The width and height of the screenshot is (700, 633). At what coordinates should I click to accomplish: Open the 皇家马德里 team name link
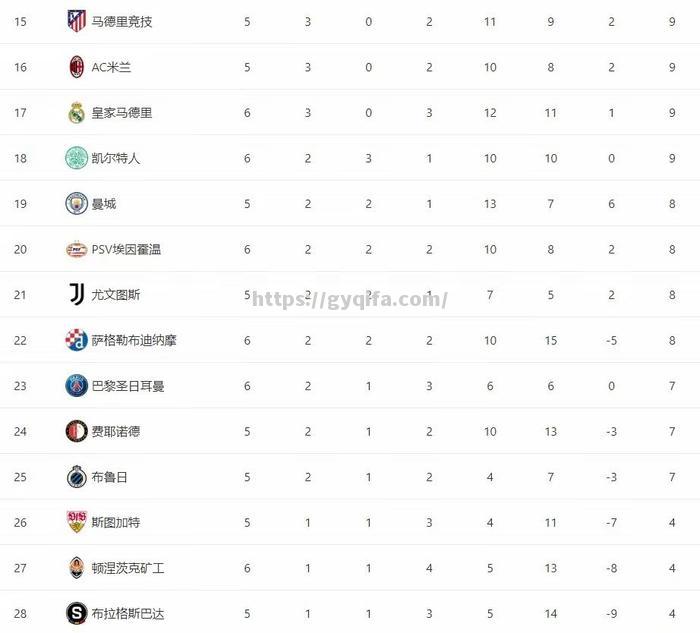[x=121, y=112]
